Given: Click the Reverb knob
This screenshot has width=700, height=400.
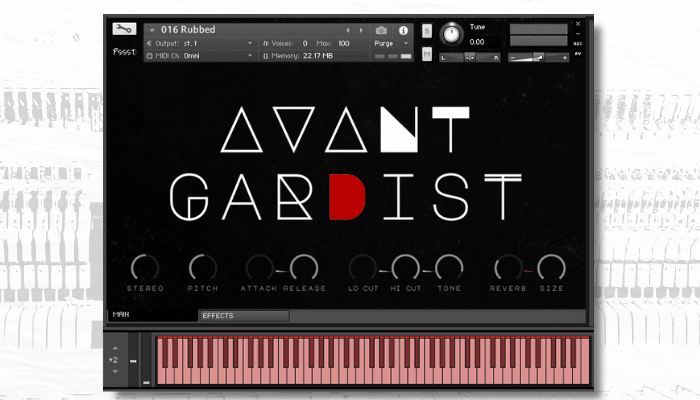Looking at the screenshot, I should pos(508,267).
